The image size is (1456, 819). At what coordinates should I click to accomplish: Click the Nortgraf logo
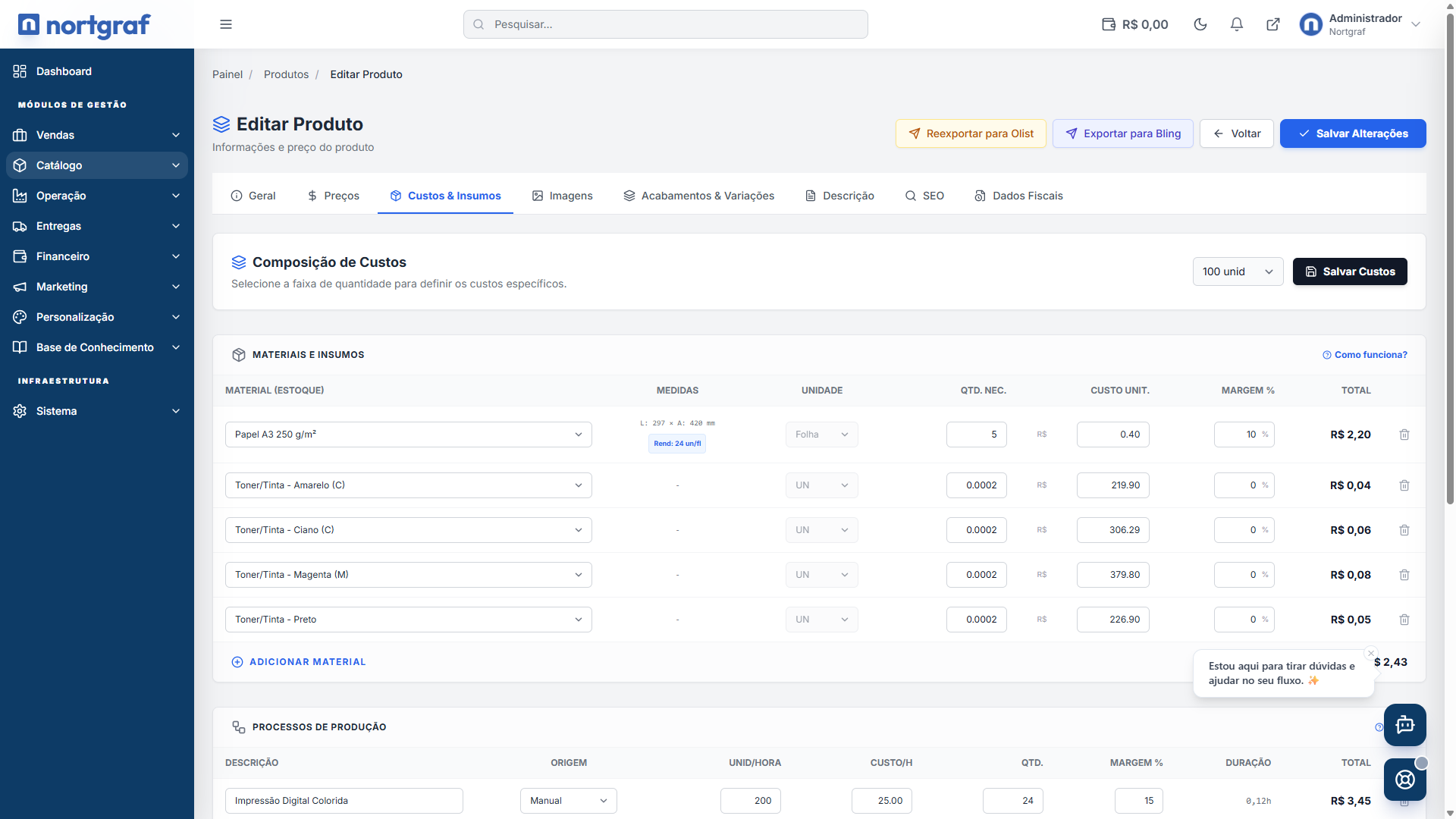pyautogui.click(x=84, y=25)
